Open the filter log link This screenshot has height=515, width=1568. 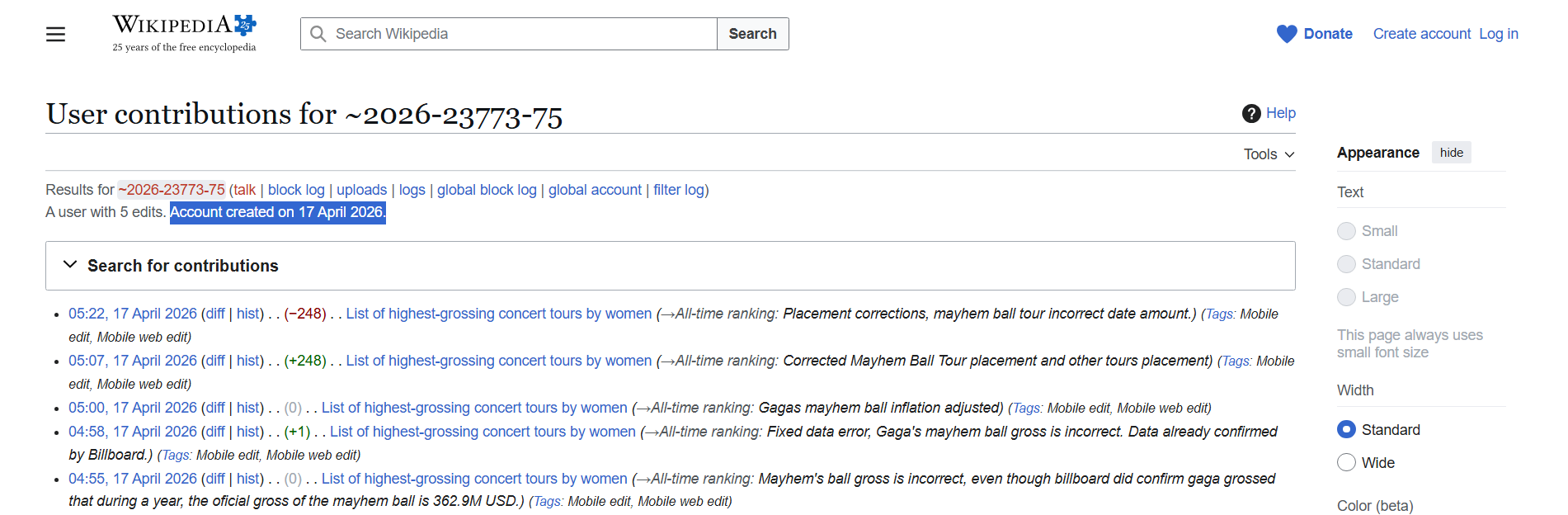tap(679, 190)
